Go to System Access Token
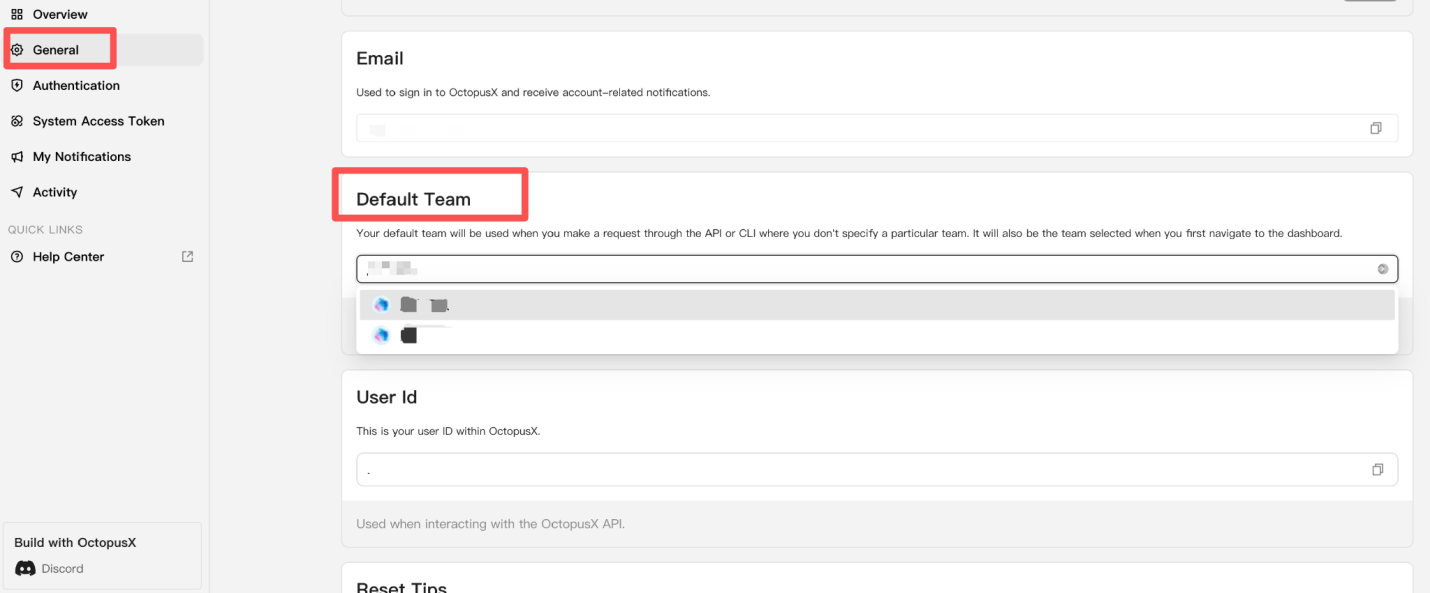 (98, 121)
